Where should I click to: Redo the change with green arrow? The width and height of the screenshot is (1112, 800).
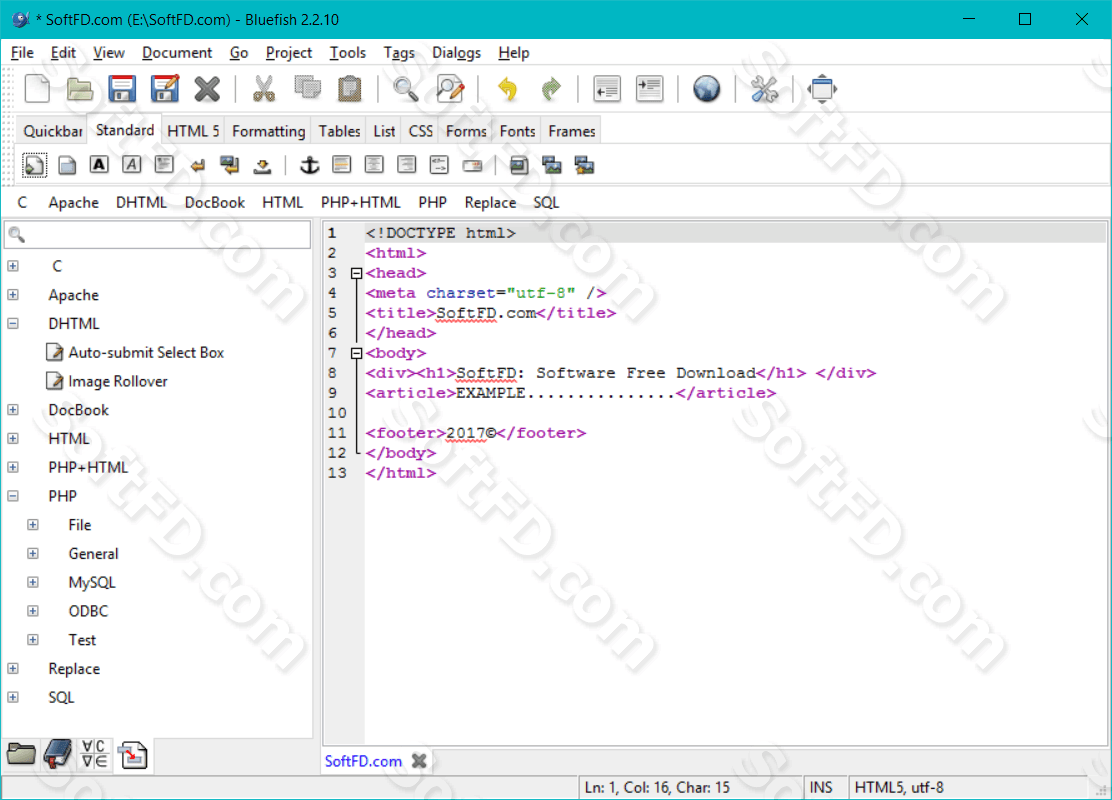click(550, 89)
